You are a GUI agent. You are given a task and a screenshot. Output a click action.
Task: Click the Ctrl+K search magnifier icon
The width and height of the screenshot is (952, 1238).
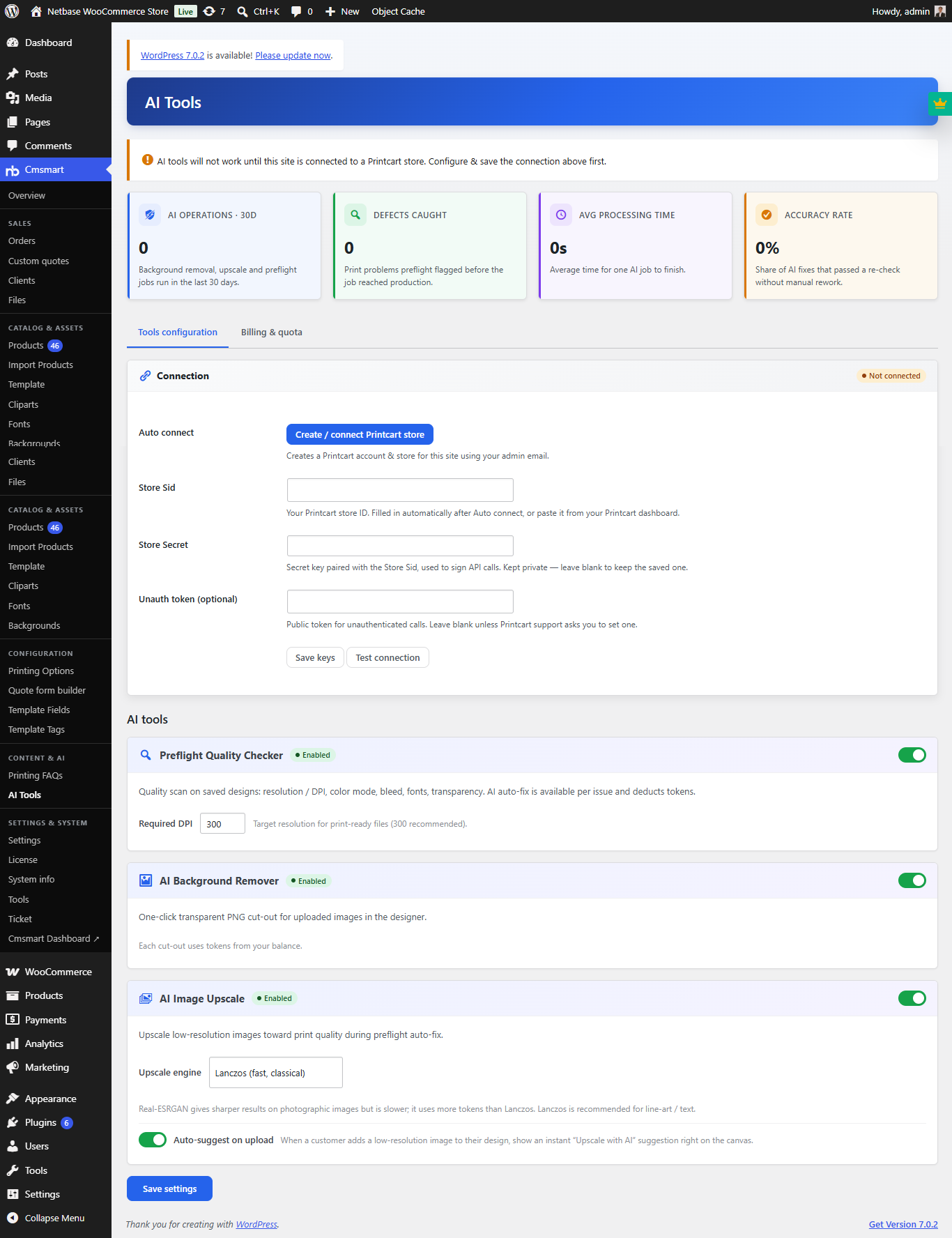242,11
